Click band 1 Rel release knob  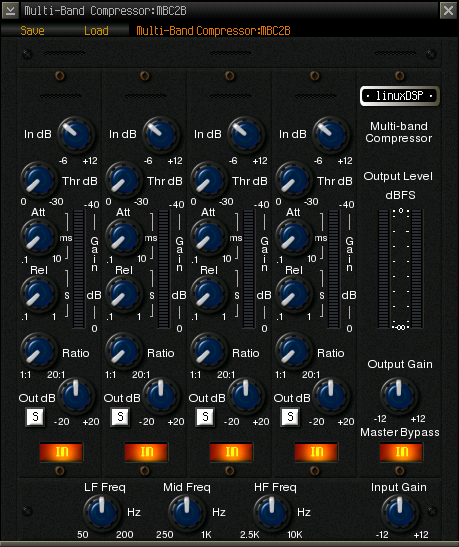point(39,294)
